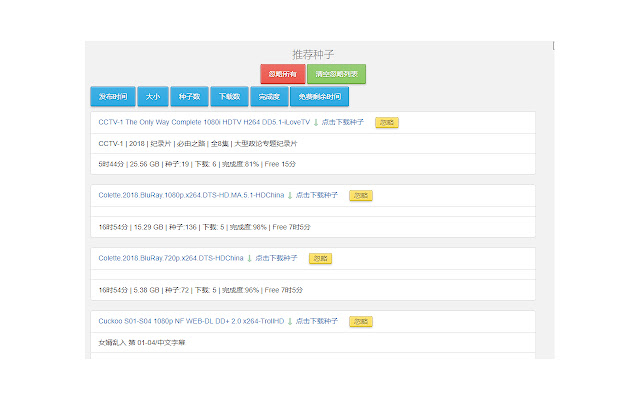Image resolution: width=640 pixels, height=400 pixels.
Task: Open Colette 2018 BluRay 720p torrent link
Action: point(171,258)
